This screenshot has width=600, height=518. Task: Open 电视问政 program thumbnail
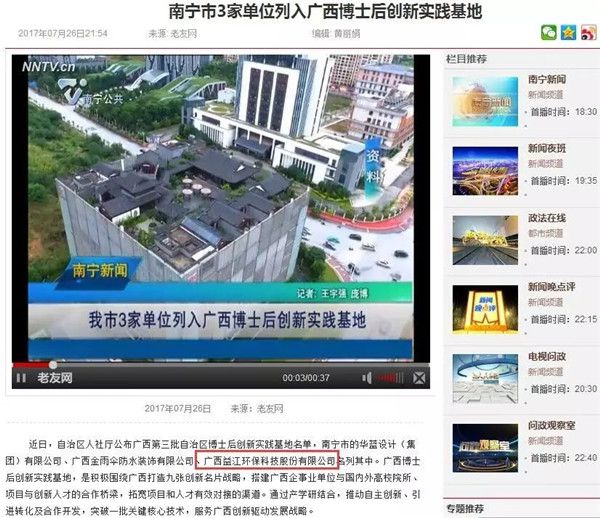click(485, 378)
